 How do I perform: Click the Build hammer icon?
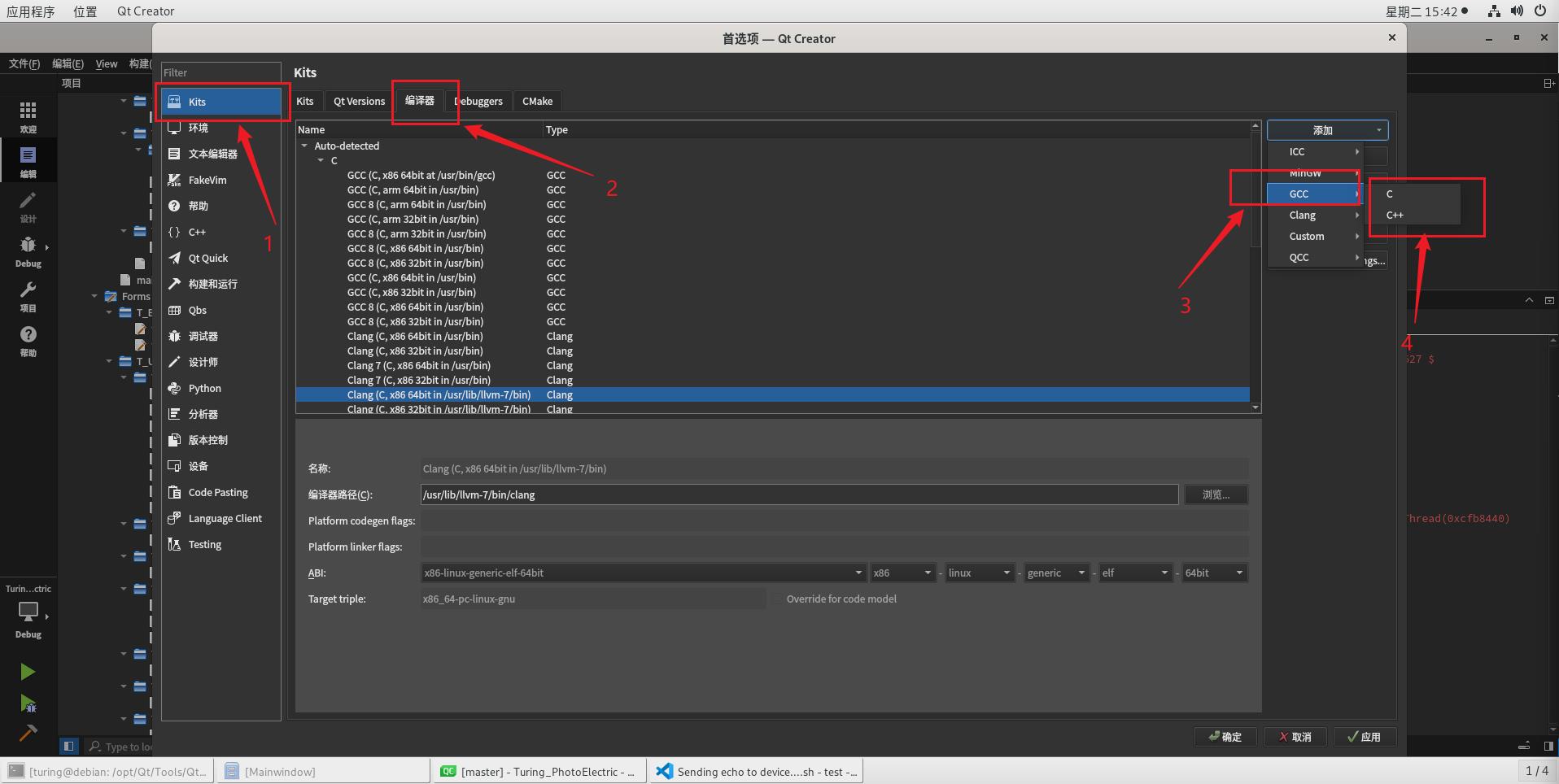click(x=28, y=733)
